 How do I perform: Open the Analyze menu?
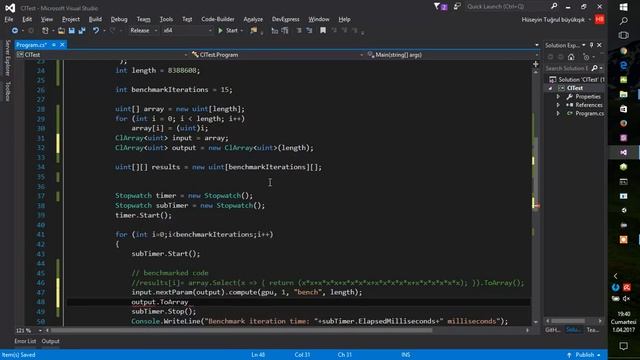point(253,19)
